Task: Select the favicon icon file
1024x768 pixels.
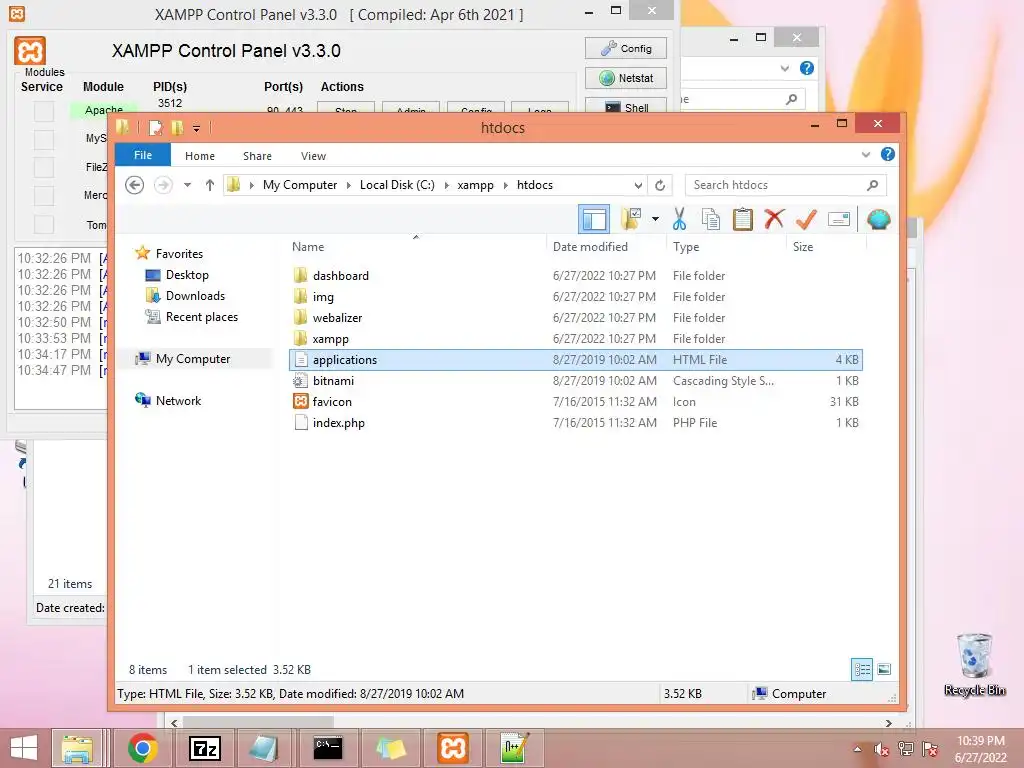Action: (x=575, y=402)
